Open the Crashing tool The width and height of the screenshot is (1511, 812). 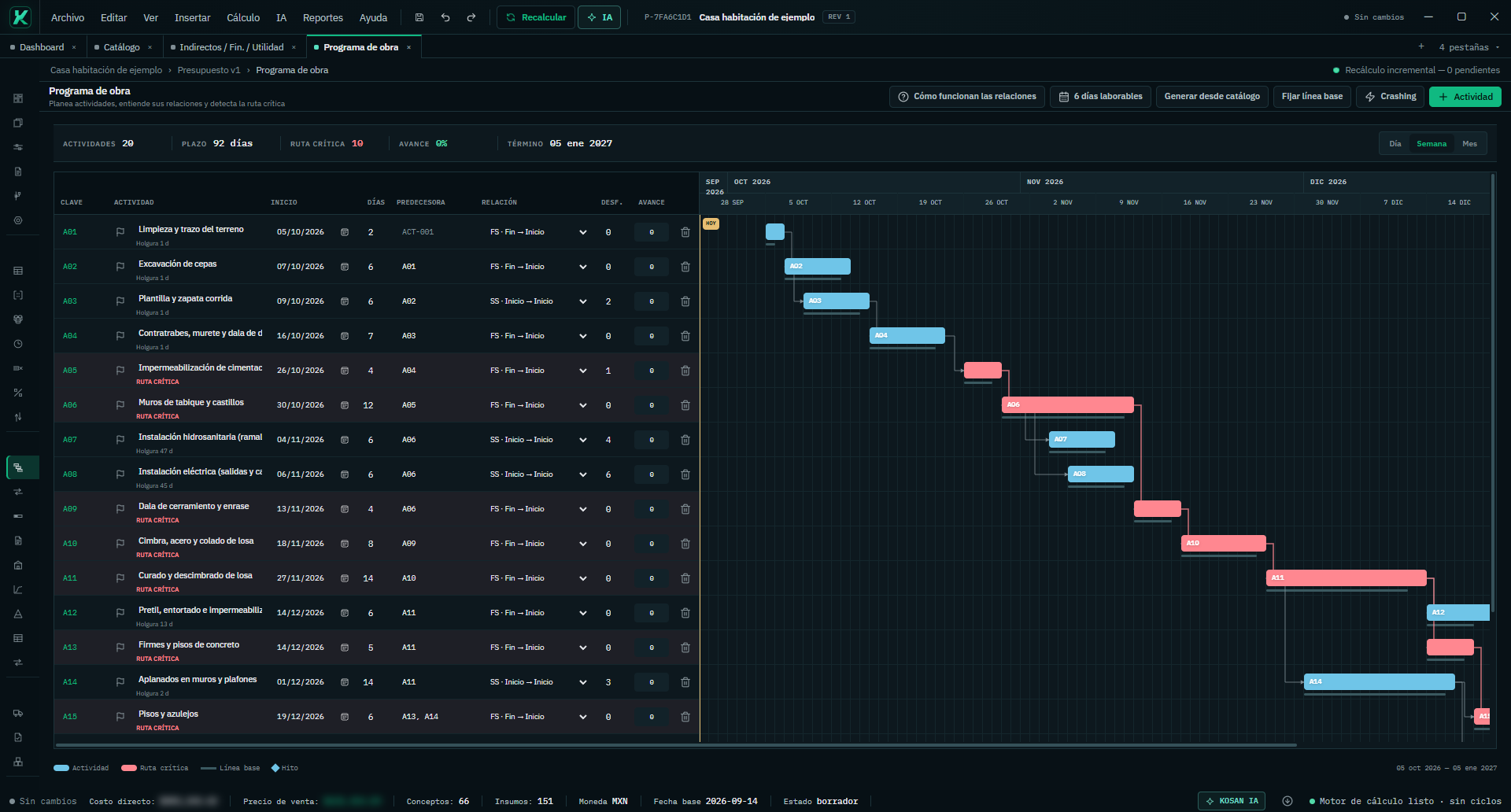1391,97
